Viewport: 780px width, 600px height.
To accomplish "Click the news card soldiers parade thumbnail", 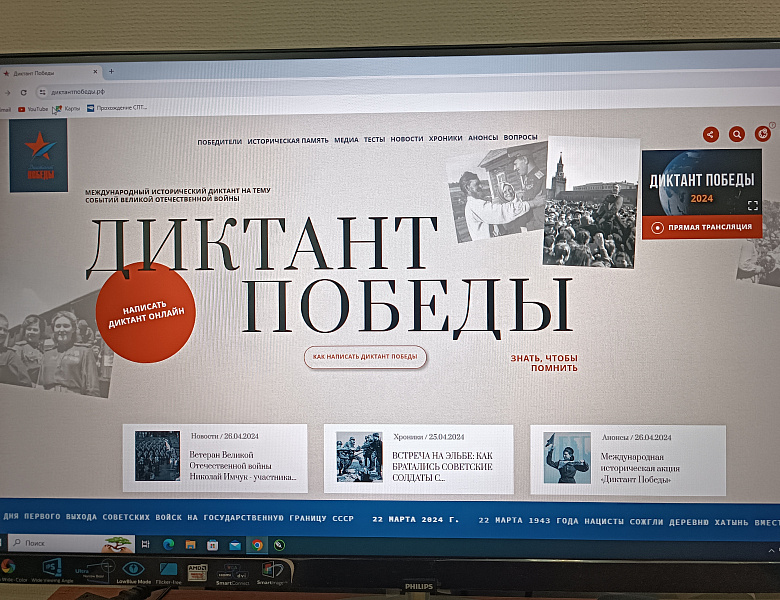I will coord(157,456).
